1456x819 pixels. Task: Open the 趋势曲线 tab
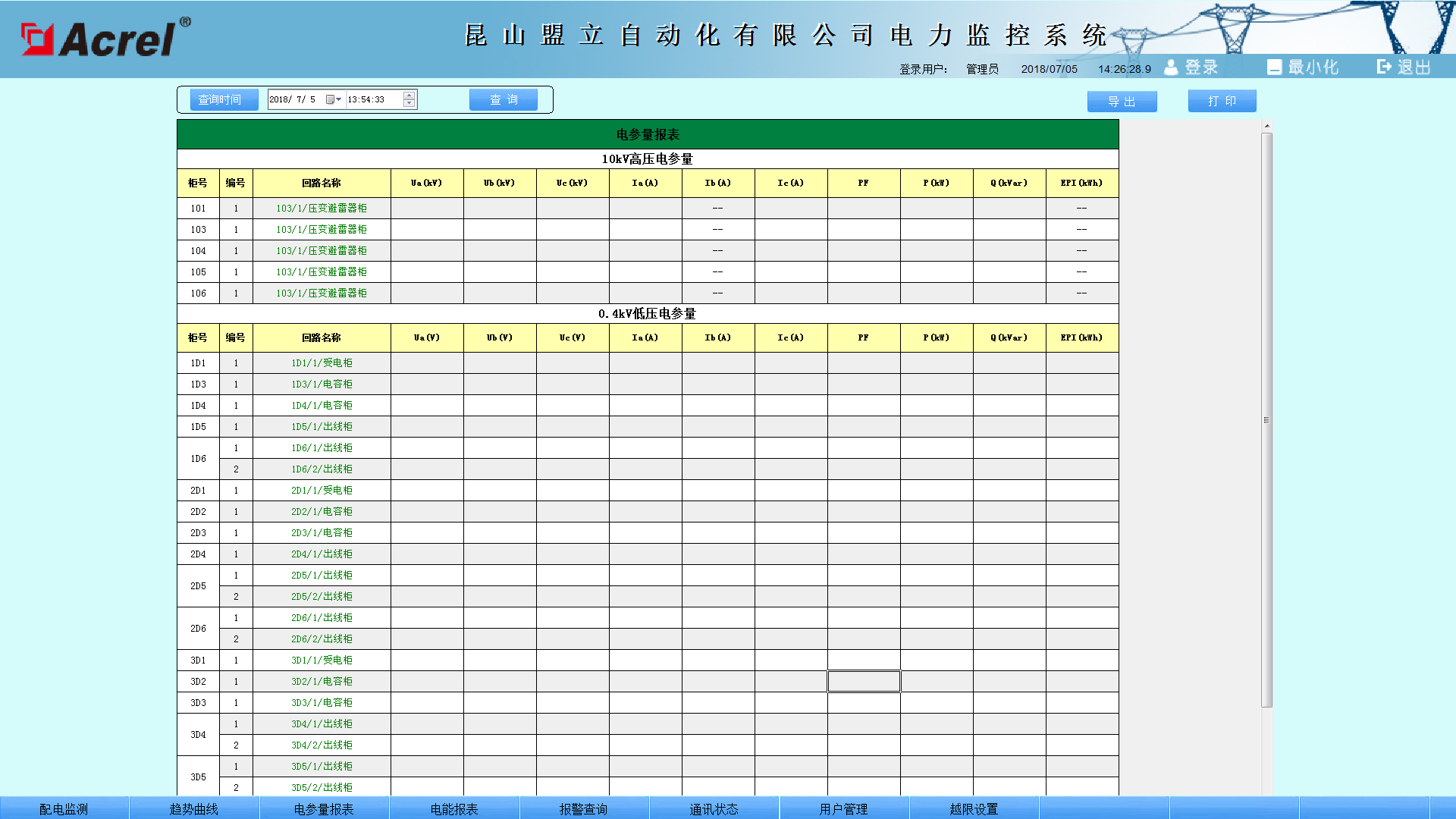(x=194, y=808)
